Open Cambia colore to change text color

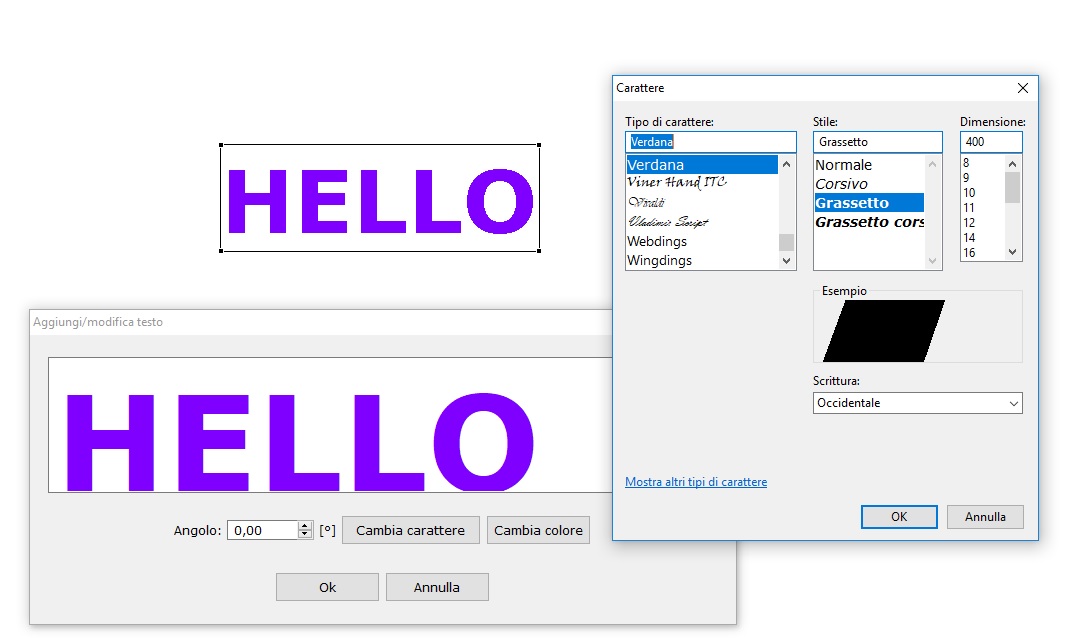[x=538, y=530]
